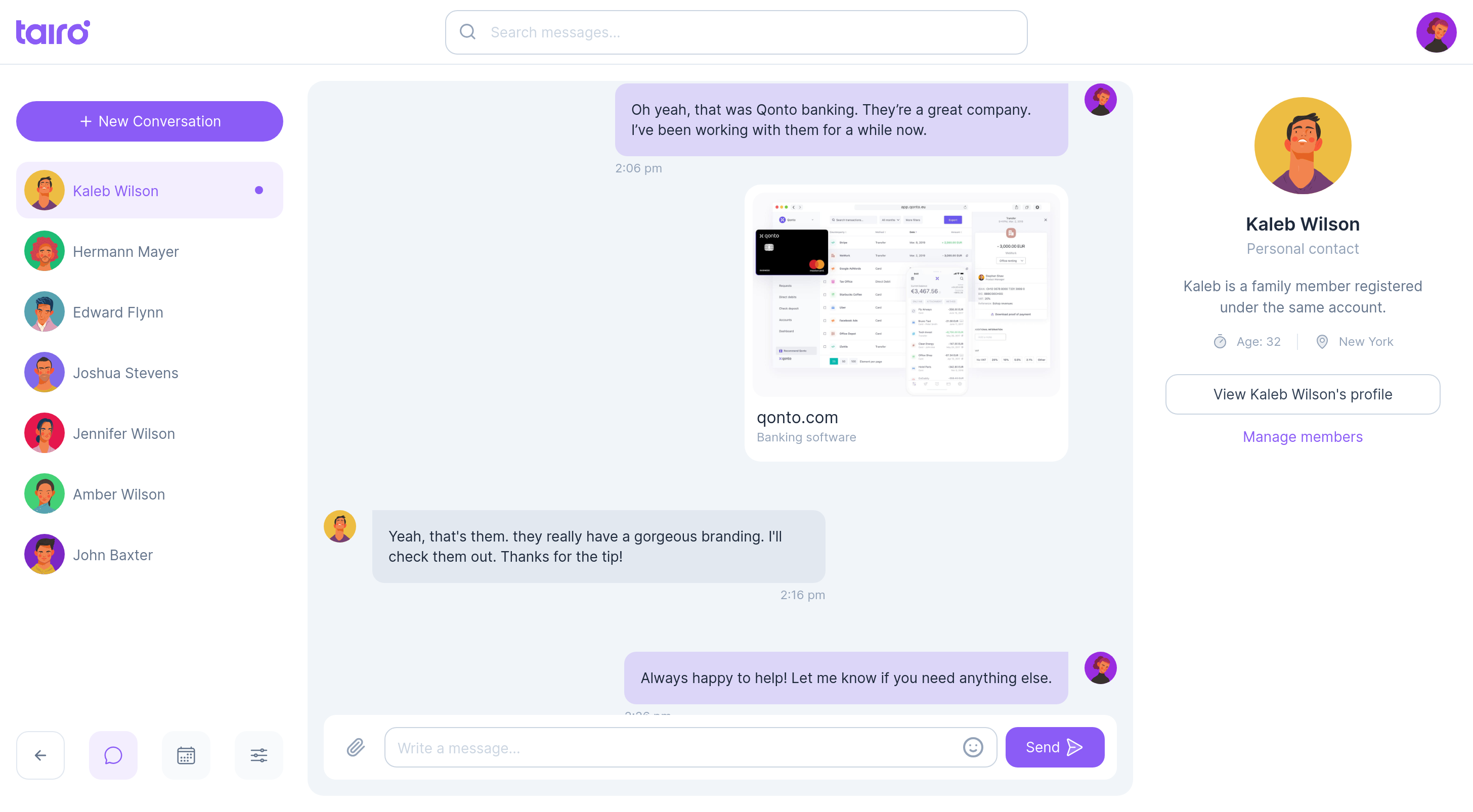1473x812 pixels.
Task: Start a New Conversation
Action: pyautogui.click(x=149, y=121)
